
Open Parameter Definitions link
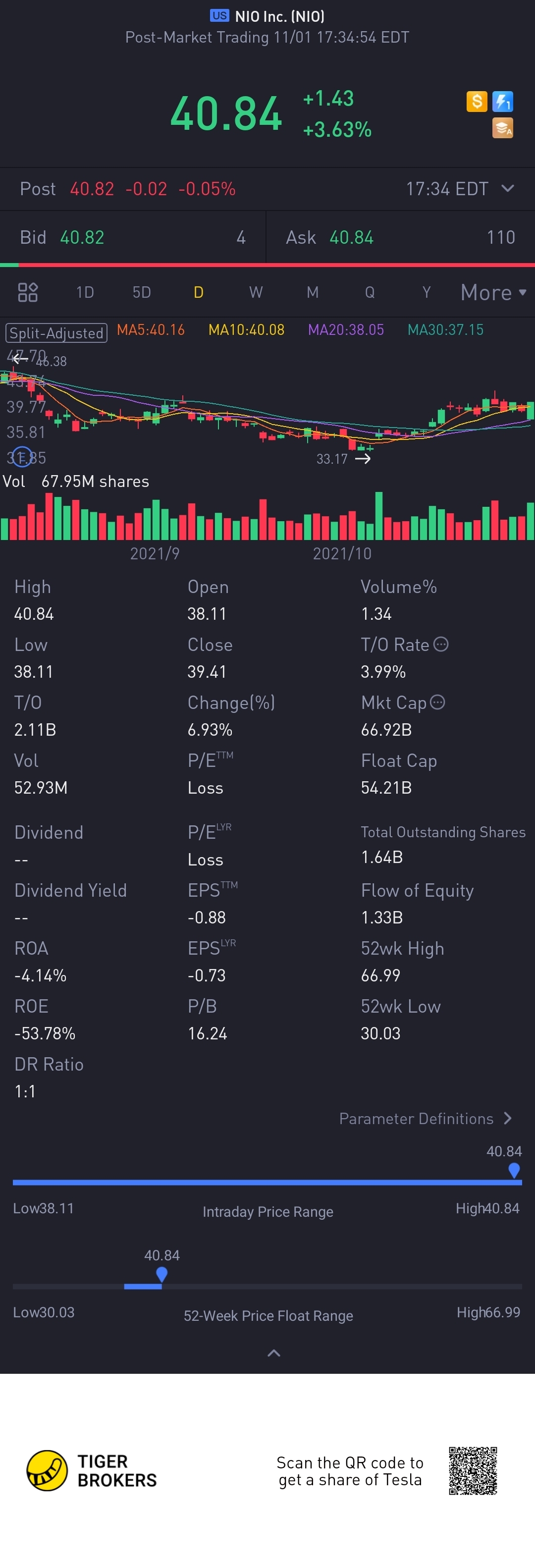point(425,1118)
